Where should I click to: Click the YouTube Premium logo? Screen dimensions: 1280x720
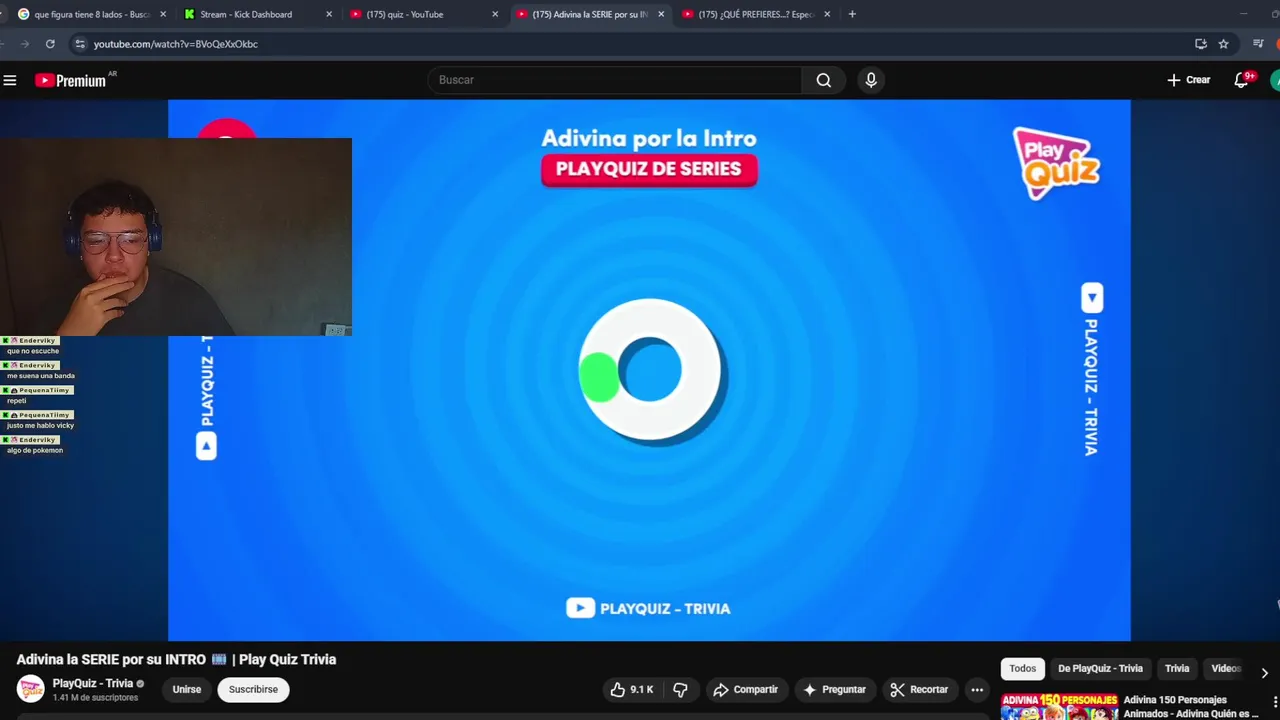point(70,80)
